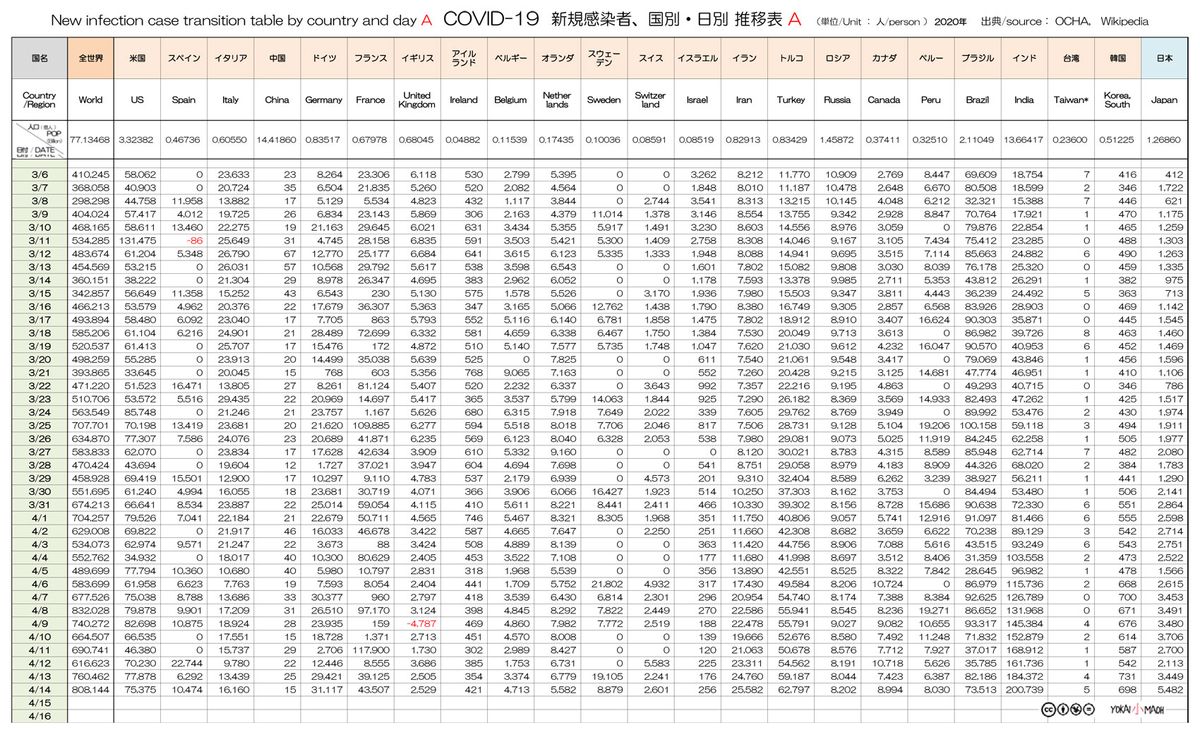Select the India value 200,739
1200x730 pixels.
pos(1024,690)
